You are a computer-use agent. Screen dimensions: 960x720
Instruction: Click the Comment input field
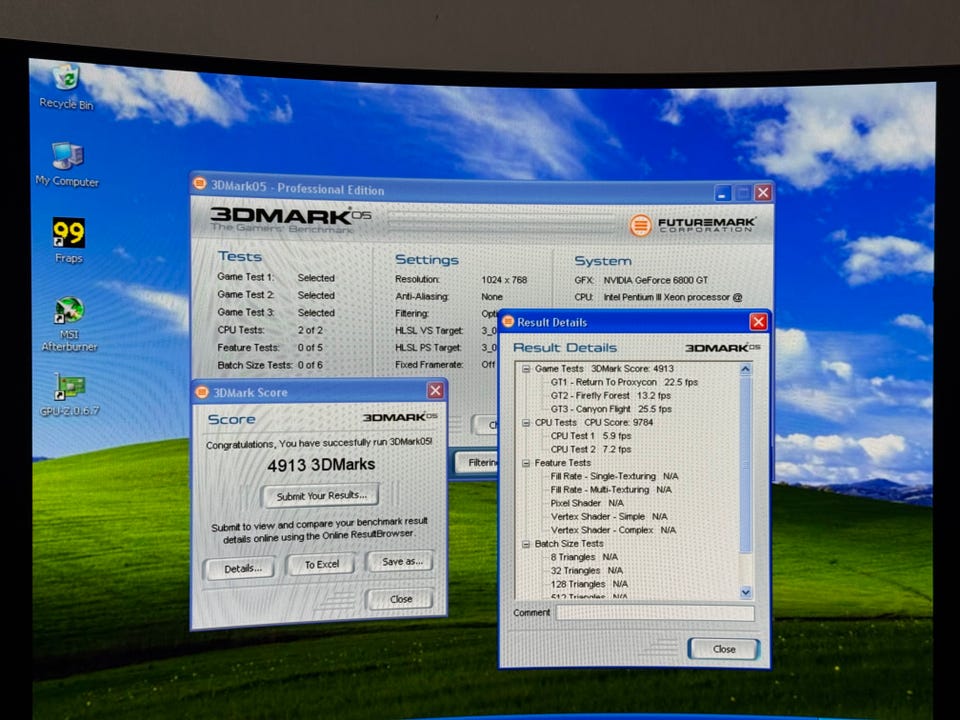654,613
